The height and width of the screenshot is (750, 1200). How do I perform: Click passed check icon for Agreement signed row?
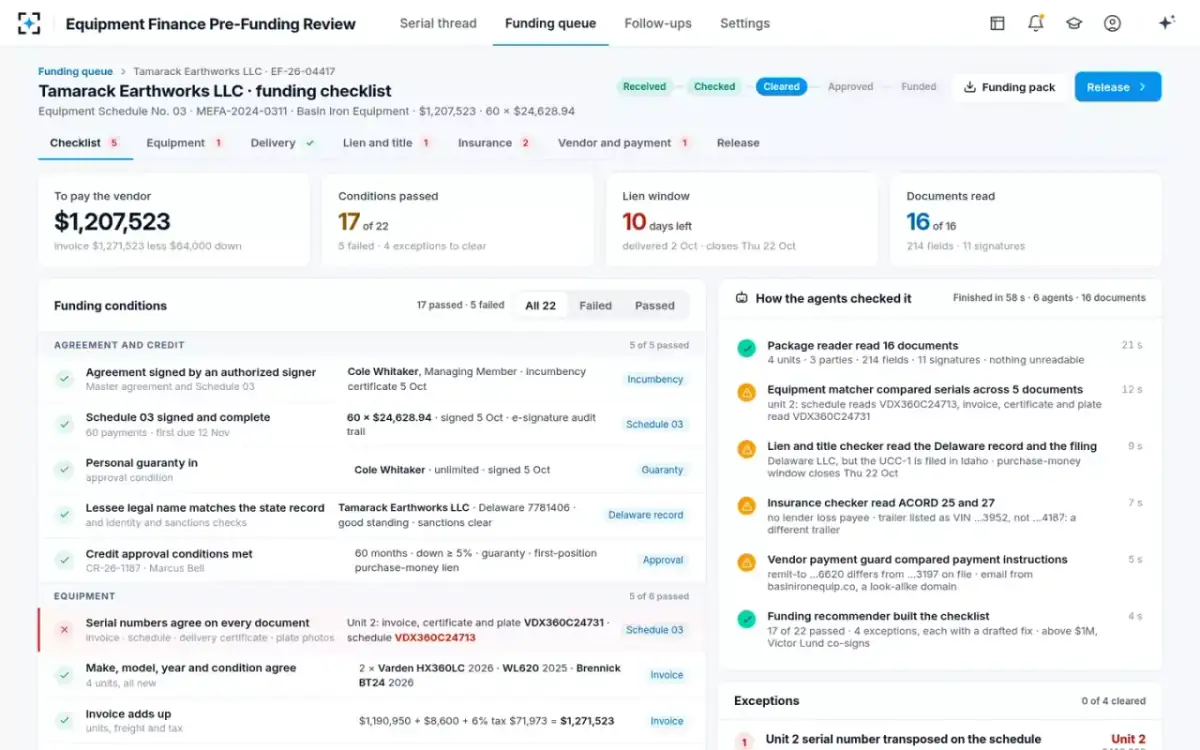64,379
